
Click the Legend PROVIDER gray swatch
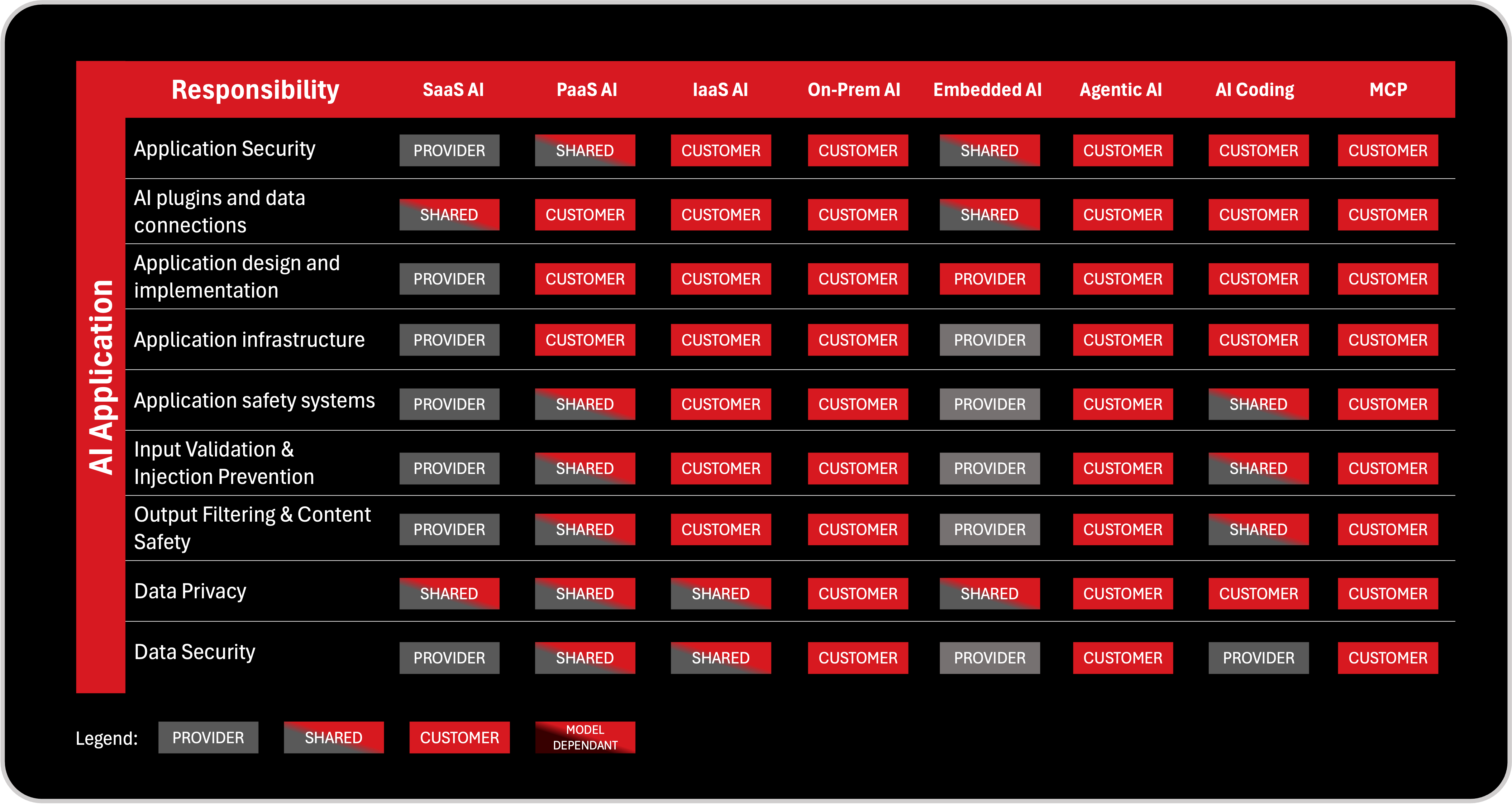tap(208, 737)
